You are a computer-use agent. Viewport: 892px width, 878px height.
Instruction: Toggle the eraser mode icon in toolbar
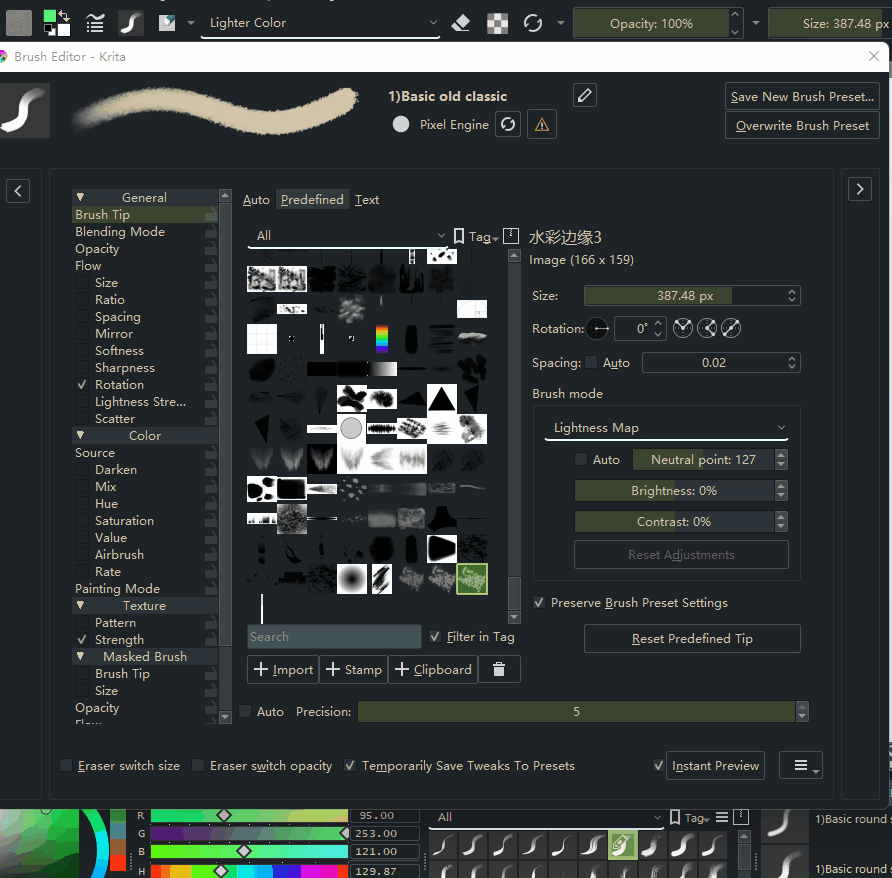[x=461, y=23]
